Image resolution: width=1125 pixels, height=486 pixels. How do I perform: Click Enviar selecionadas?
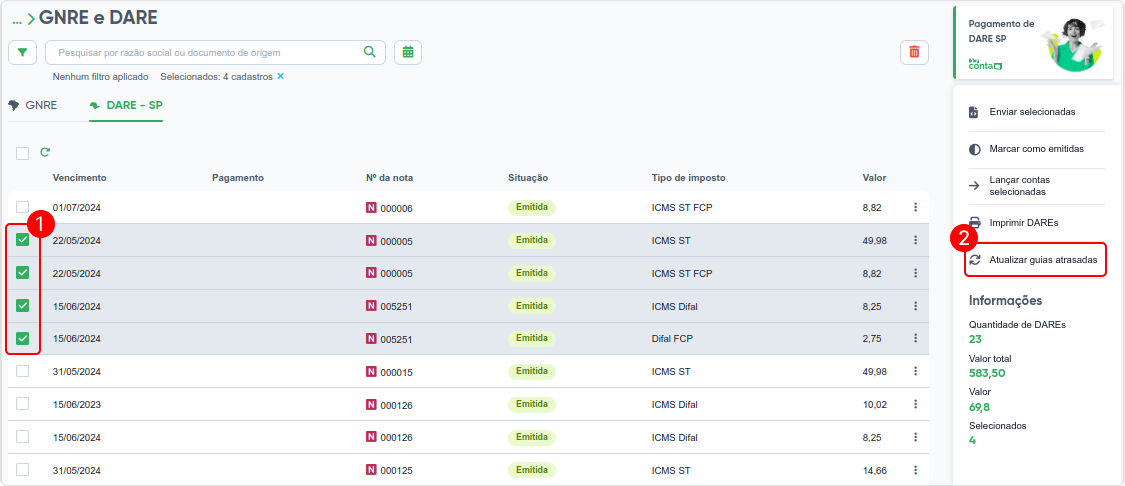coord(1032,112)
